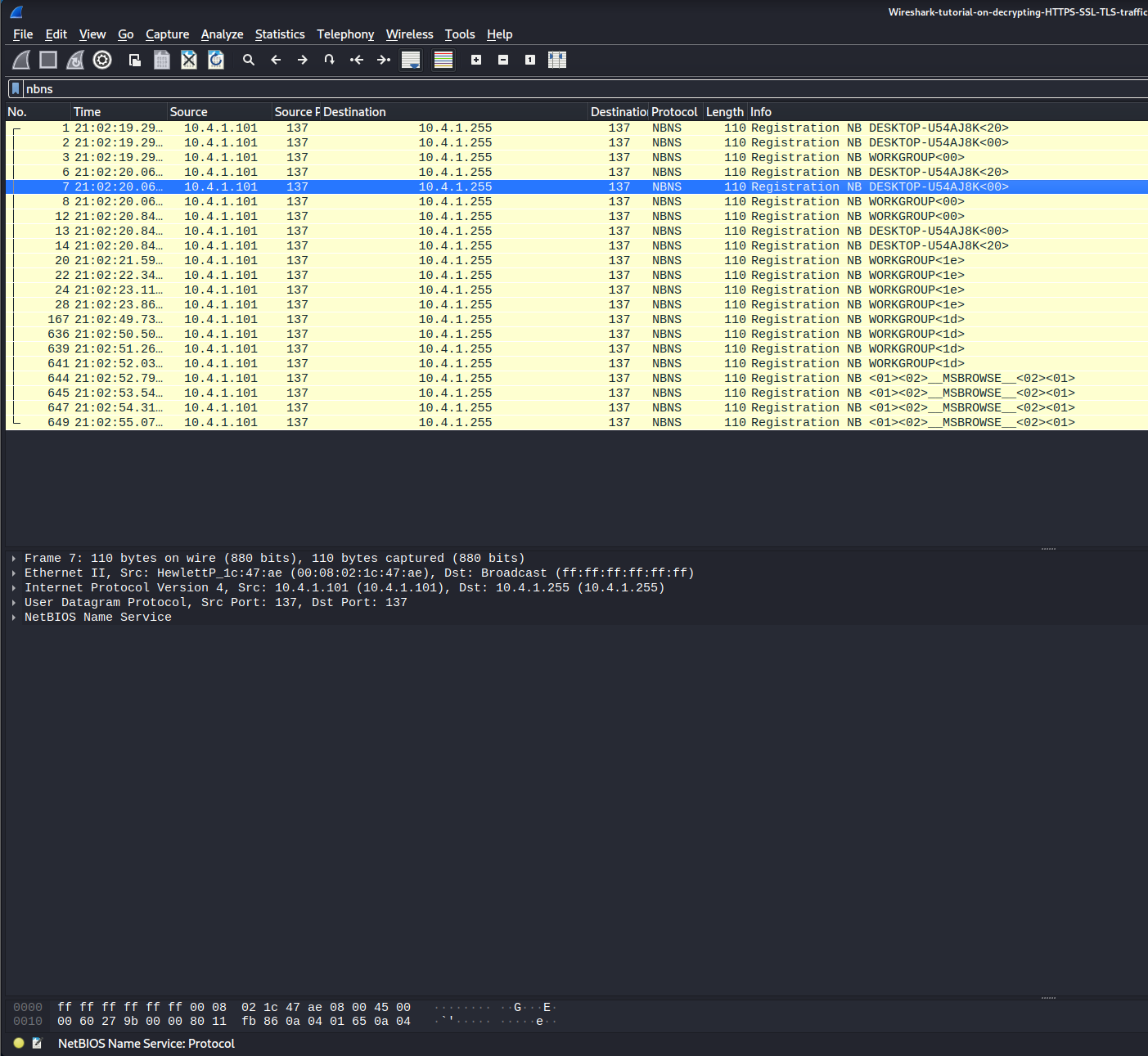Open the Telephony menu

(x=345, y=34)
